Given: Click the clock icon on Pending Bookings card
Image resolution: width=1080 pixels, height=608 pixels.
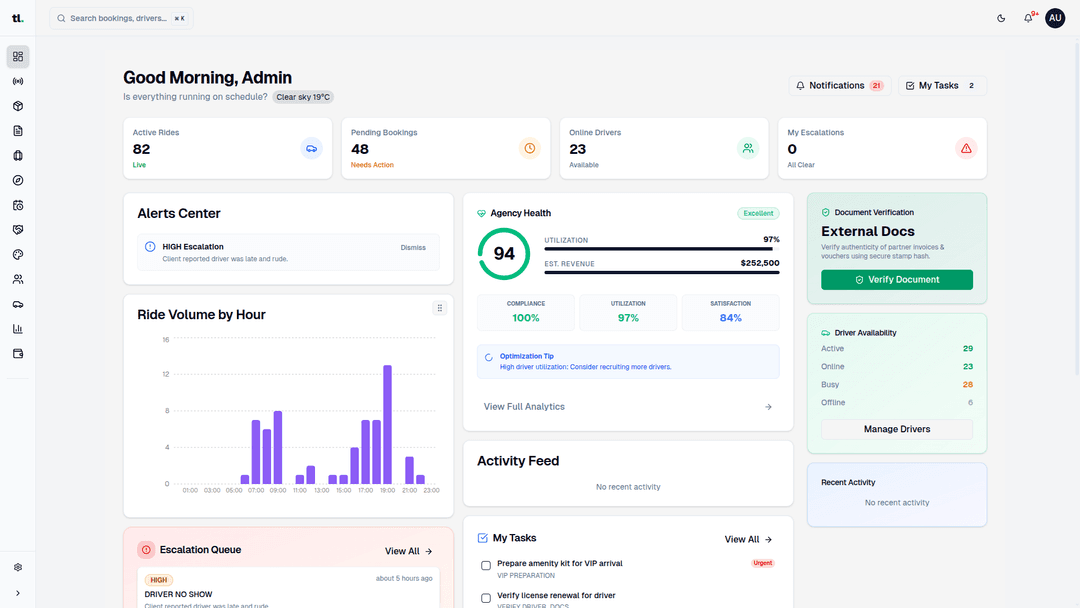Looking at the screenshot, I should point(529,148).
